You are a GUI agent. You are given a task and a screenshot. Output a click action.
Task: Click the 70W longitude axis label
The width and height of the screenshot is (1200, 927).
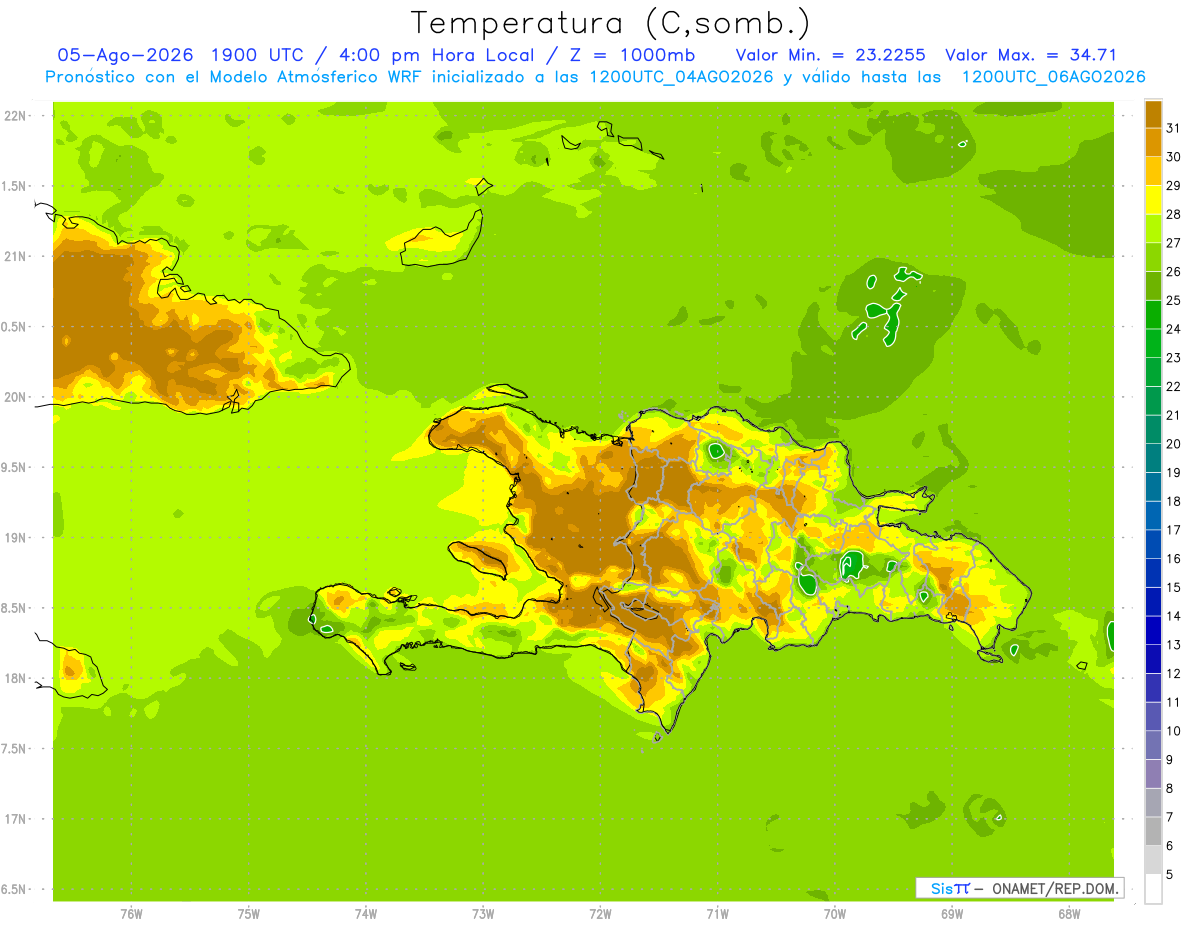point(834,913)
